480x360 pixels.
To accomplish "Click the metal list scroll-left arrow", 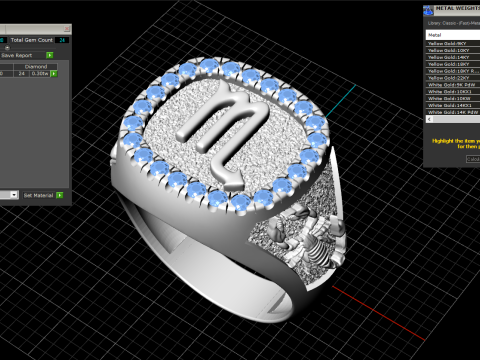I will point(429,119).
